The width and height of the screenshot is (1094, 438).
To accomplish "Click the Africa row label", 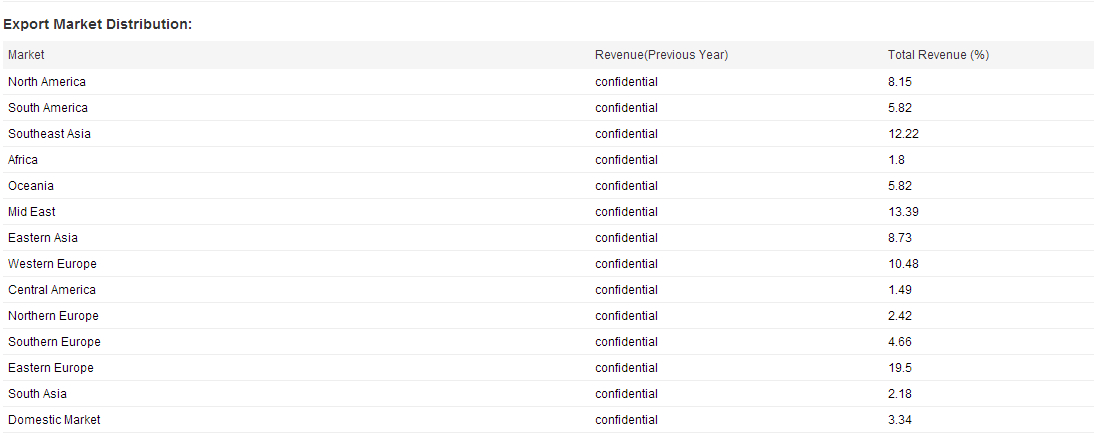I will 23,160.
